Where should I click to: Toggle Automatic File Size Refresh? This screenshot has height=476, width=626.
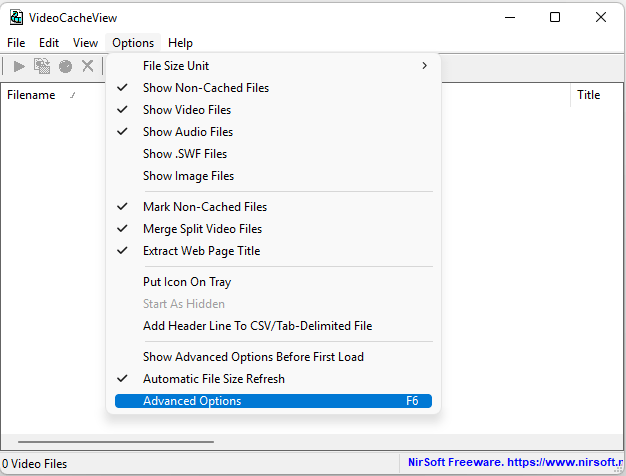coord(273,379)
